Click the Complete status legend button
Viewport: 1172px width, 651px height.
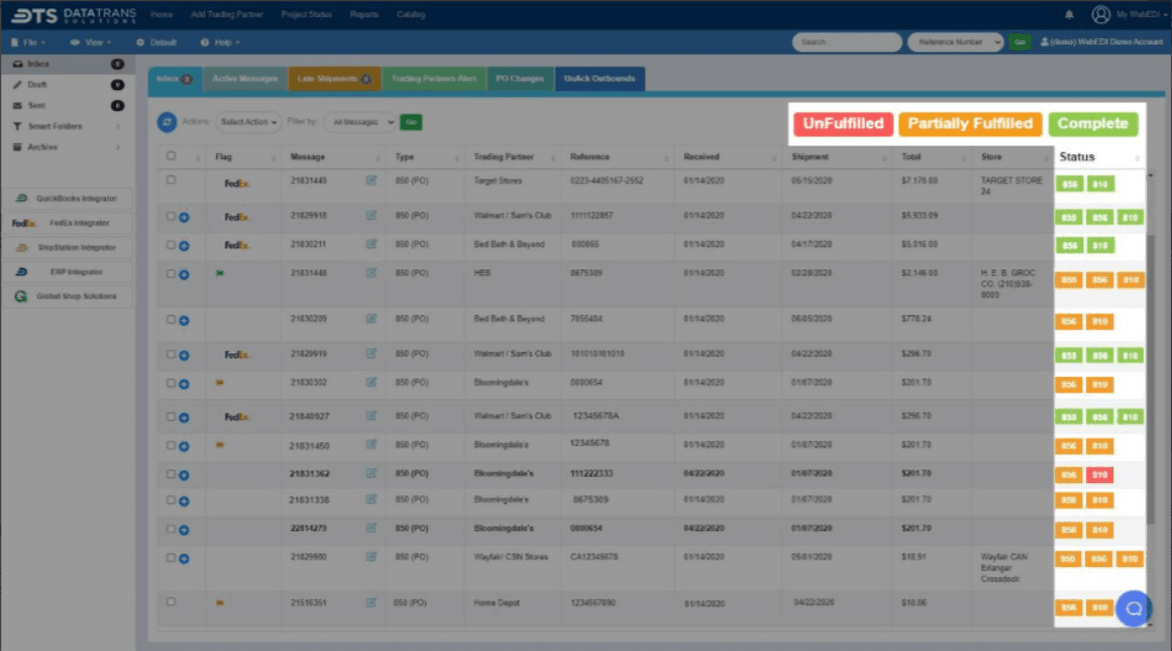pos(1093,124)
